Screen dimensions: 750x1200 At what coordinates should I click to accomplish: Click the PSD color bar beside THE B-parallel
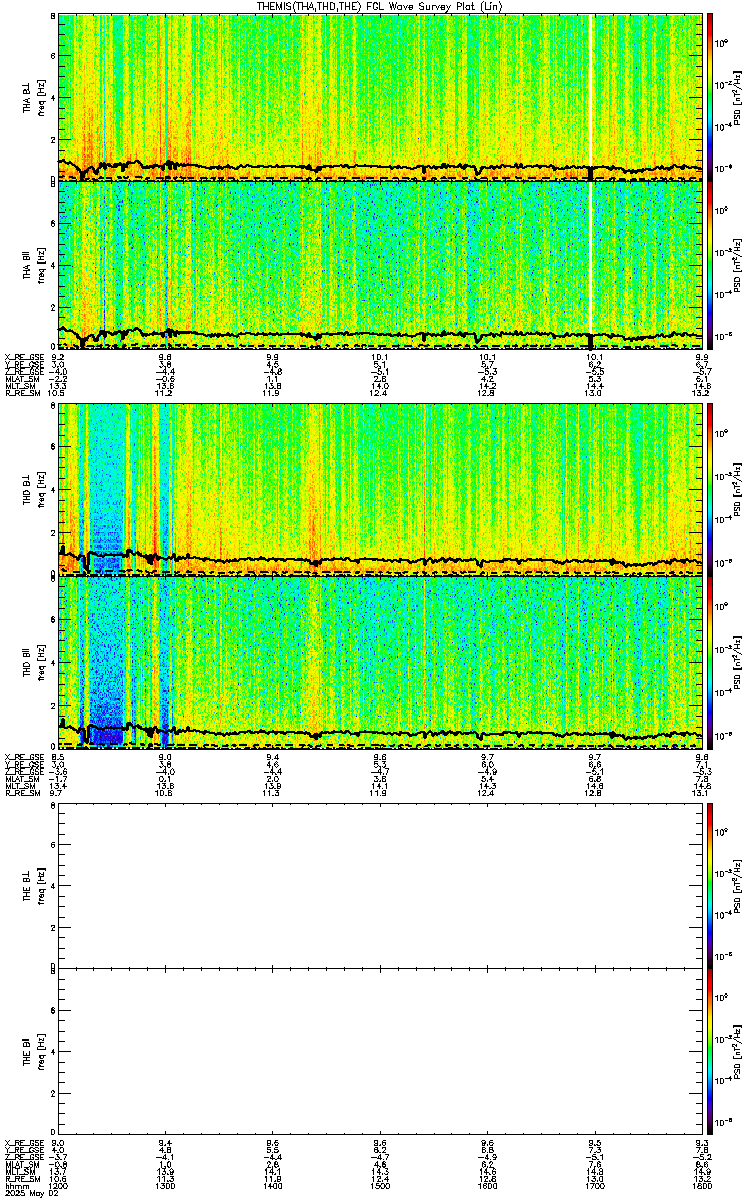(x=710, y=1052)
